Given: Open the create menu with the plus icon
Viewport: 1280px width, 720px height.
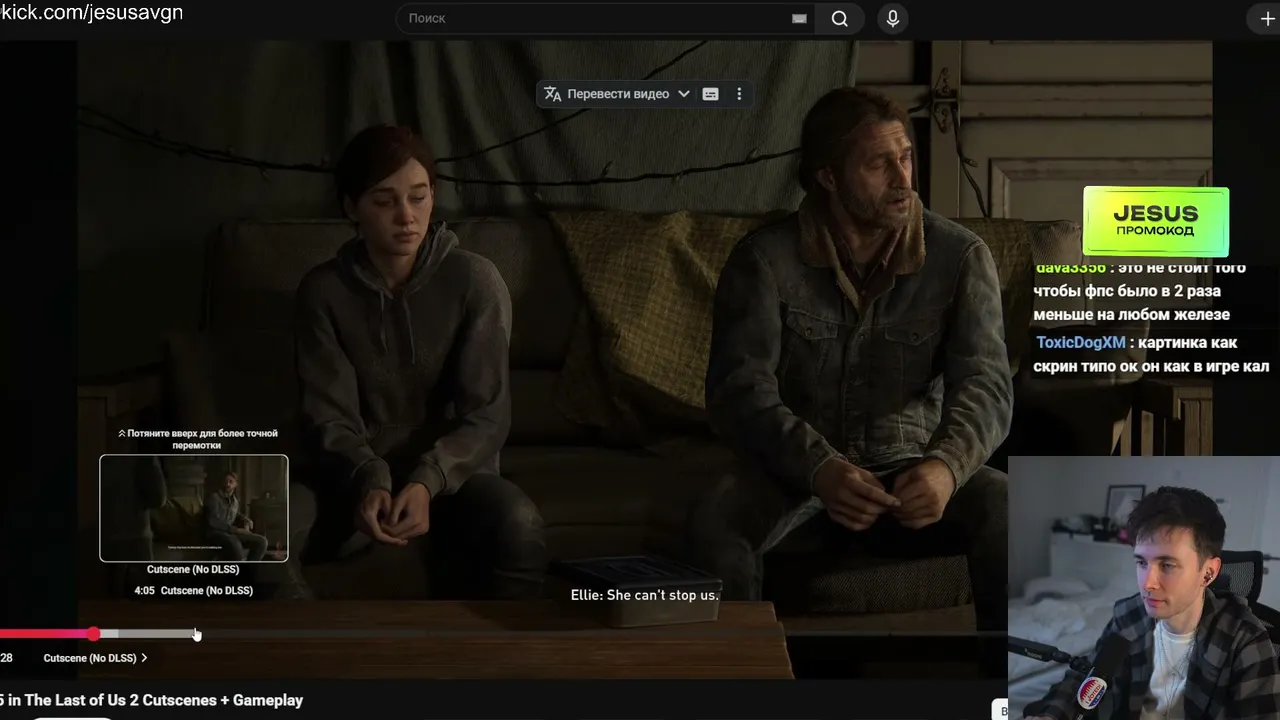Looking at the screenshot, I should (x=1267, y=19).
